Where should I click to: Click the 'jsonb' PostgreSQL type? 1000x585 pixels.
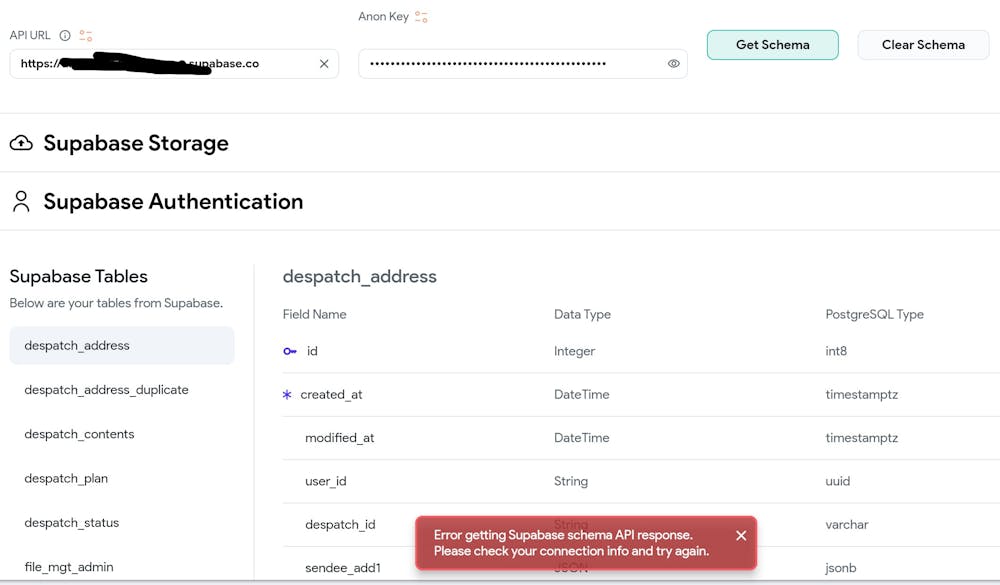[x=841, y=568]
